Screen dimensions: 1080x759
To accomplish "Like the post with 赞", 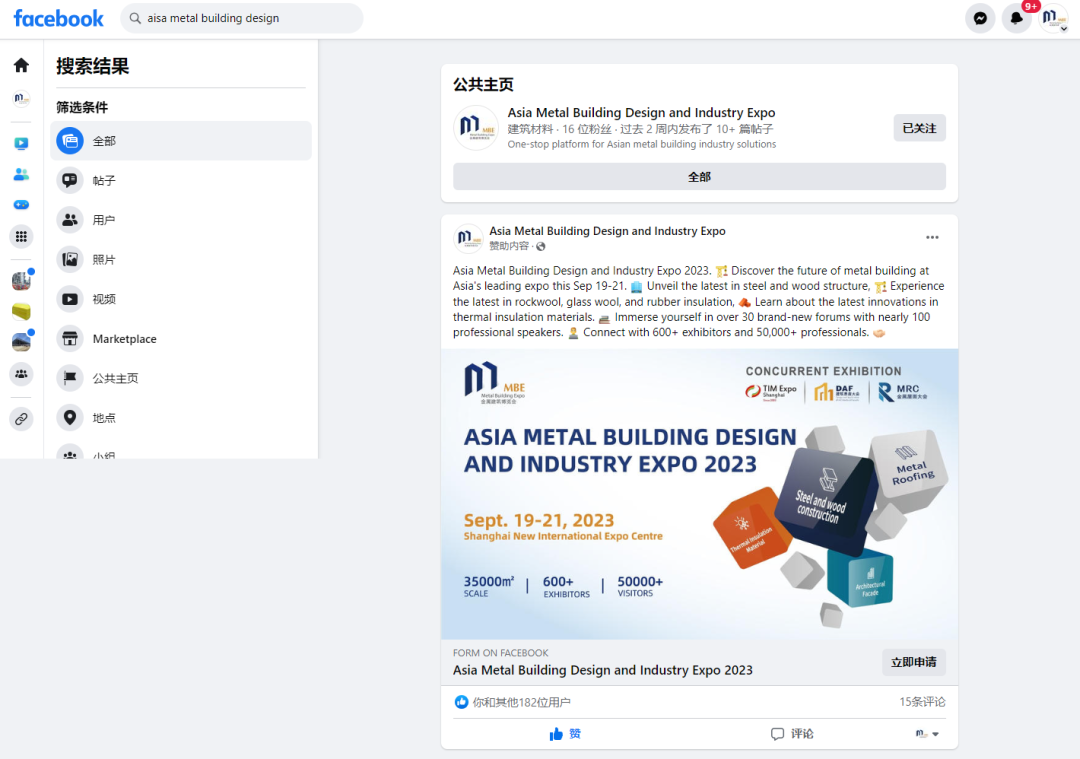I will pyautogui.click(x=565, y=734).
